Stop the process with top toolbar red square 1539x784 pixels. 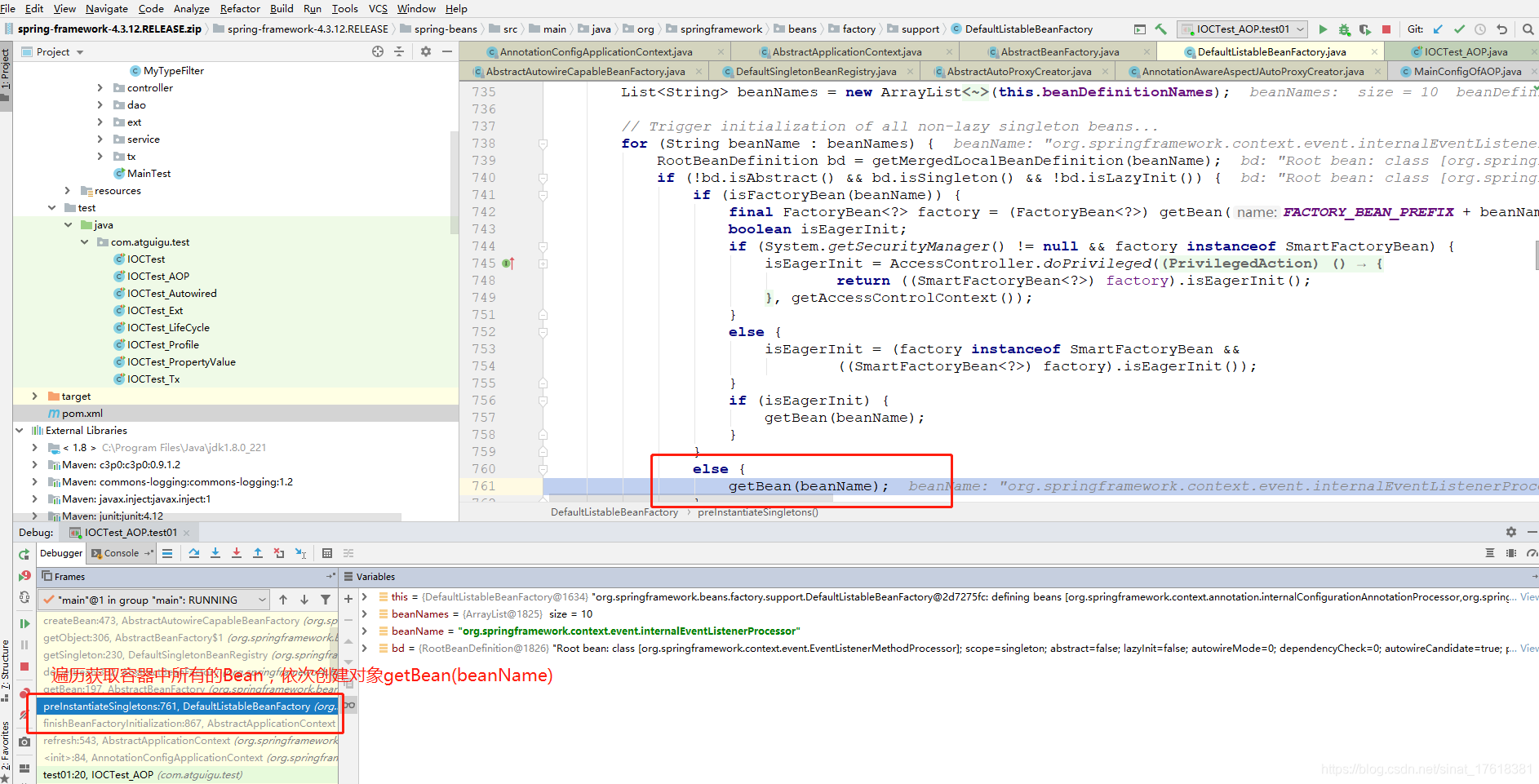point(1386,29)
